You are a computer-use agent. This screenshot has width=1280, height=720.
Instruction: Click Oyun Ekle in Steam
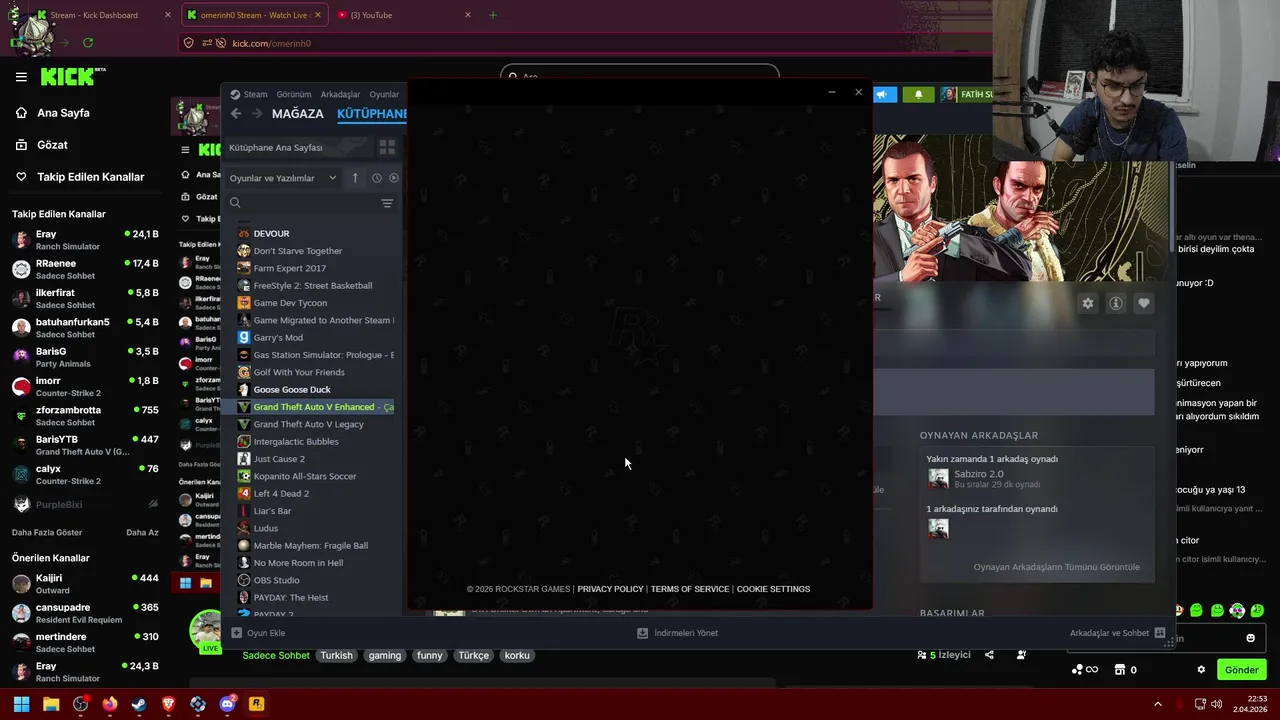pyautogui.click(x=258, y=633)
